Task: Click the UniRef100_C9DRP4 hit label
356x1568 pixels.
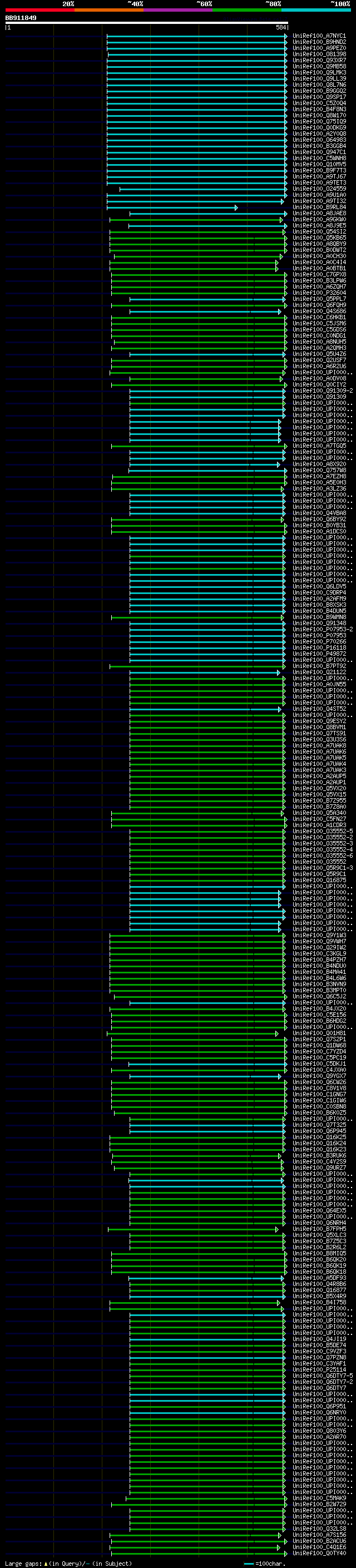Action: point(319,592)
